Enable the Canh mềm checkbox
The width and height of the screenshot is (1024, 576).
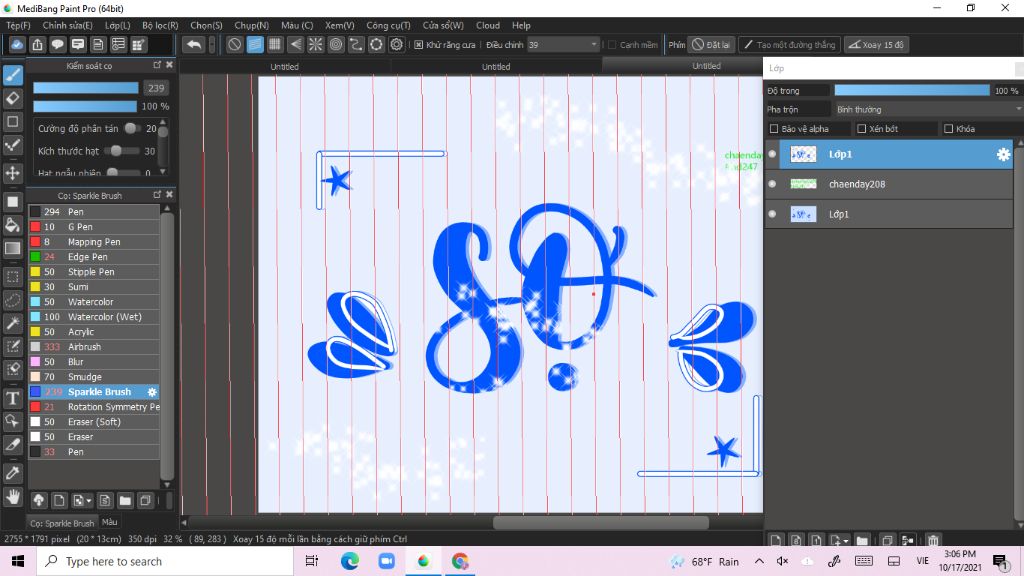point(612,44)
